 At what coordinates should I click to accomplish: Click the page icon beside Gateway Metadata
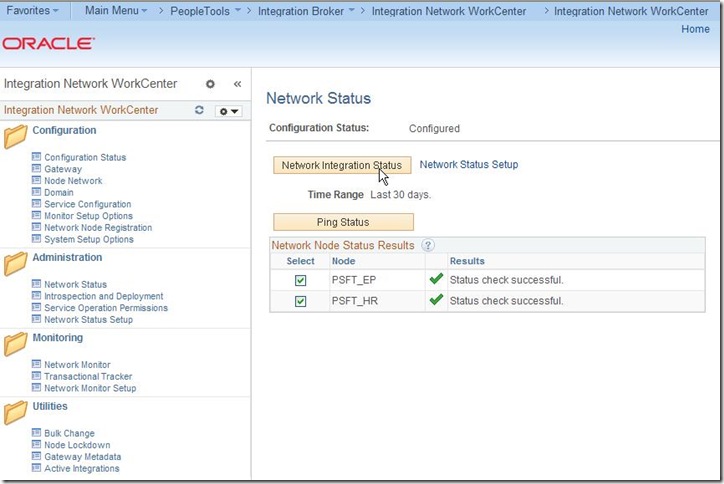click(36, 456)
